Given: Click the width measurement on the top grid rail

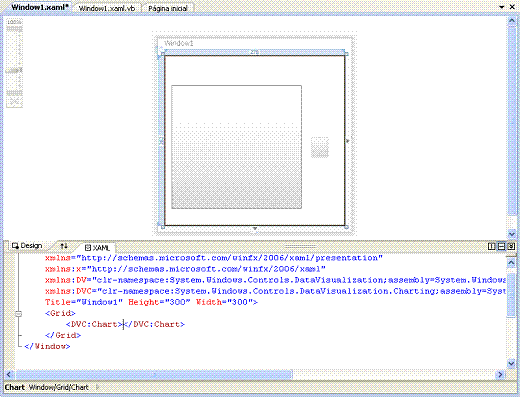Looking at the screenshot, I should click(x=254, y=52).
